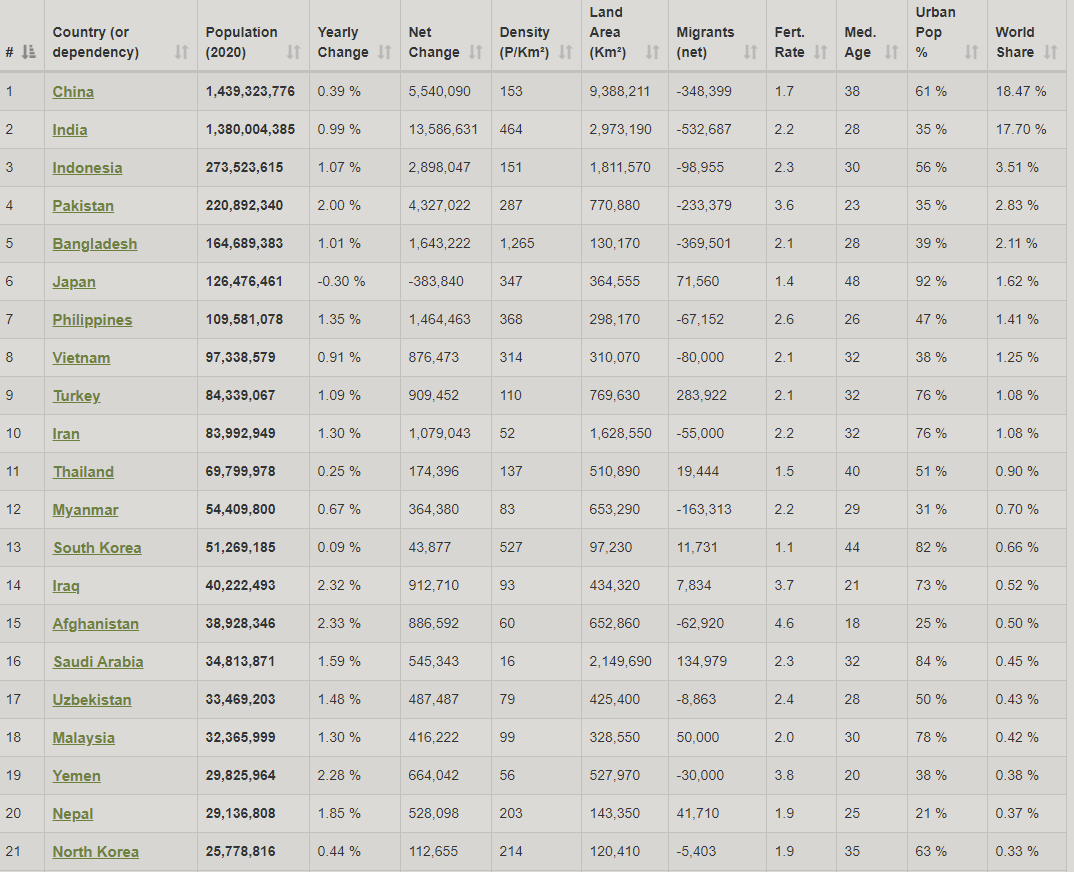1074x872 pixels.
Task: Click China's population value 1,439,323,776
Action: pyautogui.click(x=250, y=92)
